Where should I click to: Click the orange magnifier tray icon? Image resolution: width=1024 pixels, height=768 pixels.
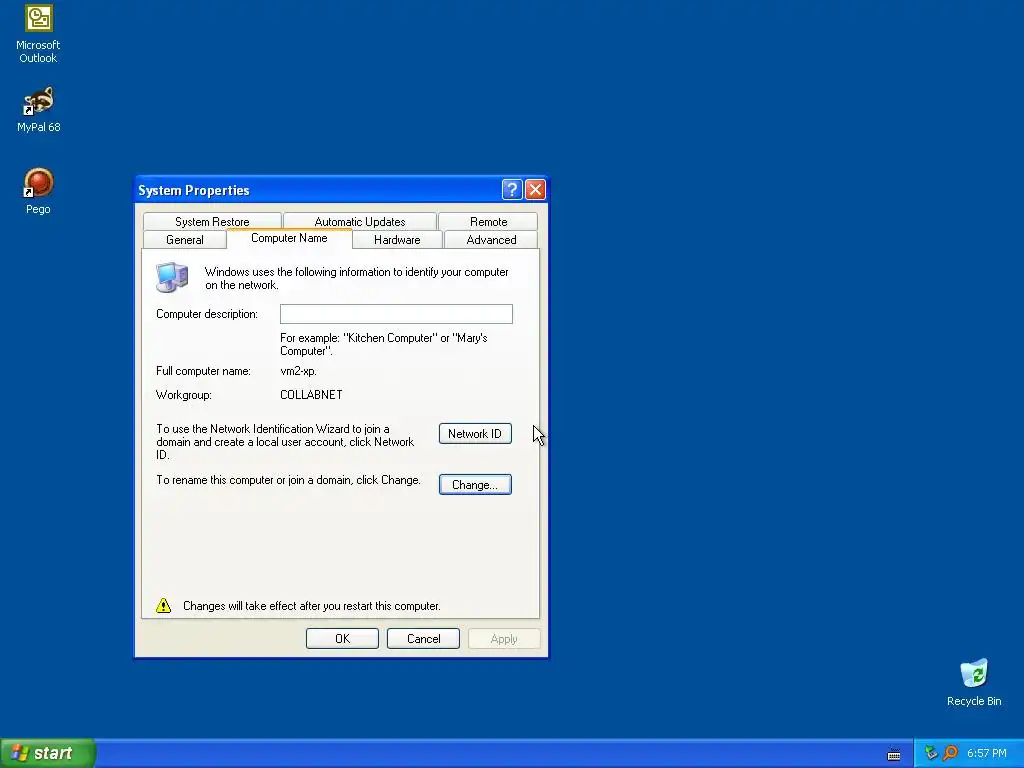[x=950, y=753]
